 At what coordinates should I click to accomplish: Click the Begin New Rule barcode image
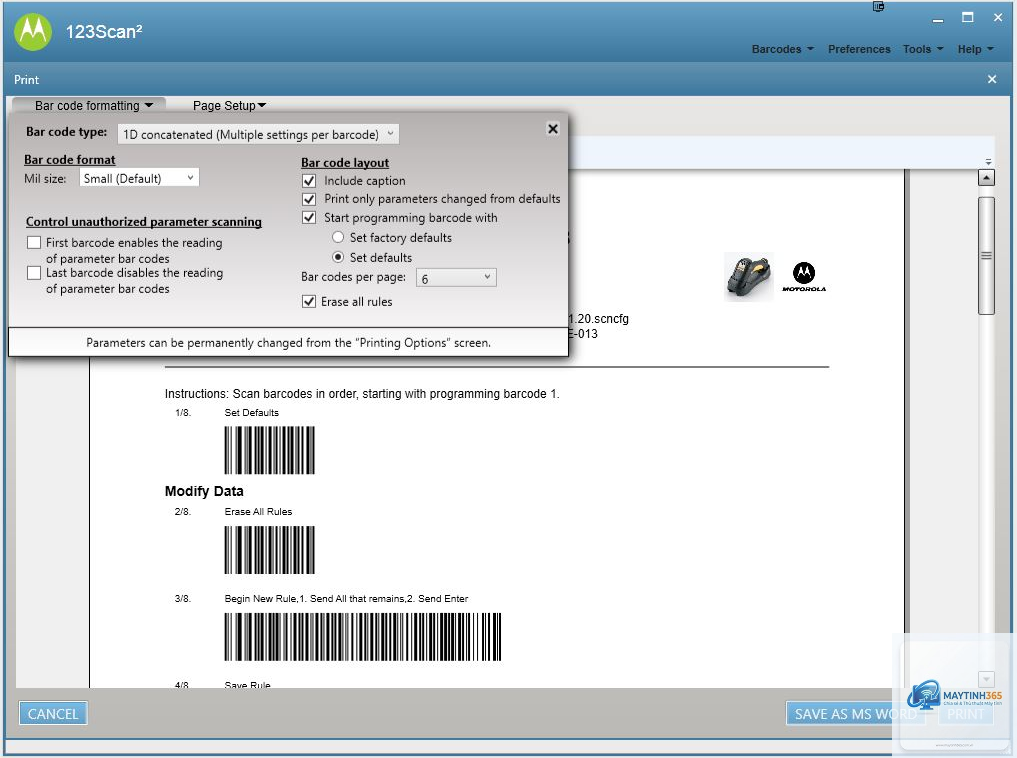[363, 637]
